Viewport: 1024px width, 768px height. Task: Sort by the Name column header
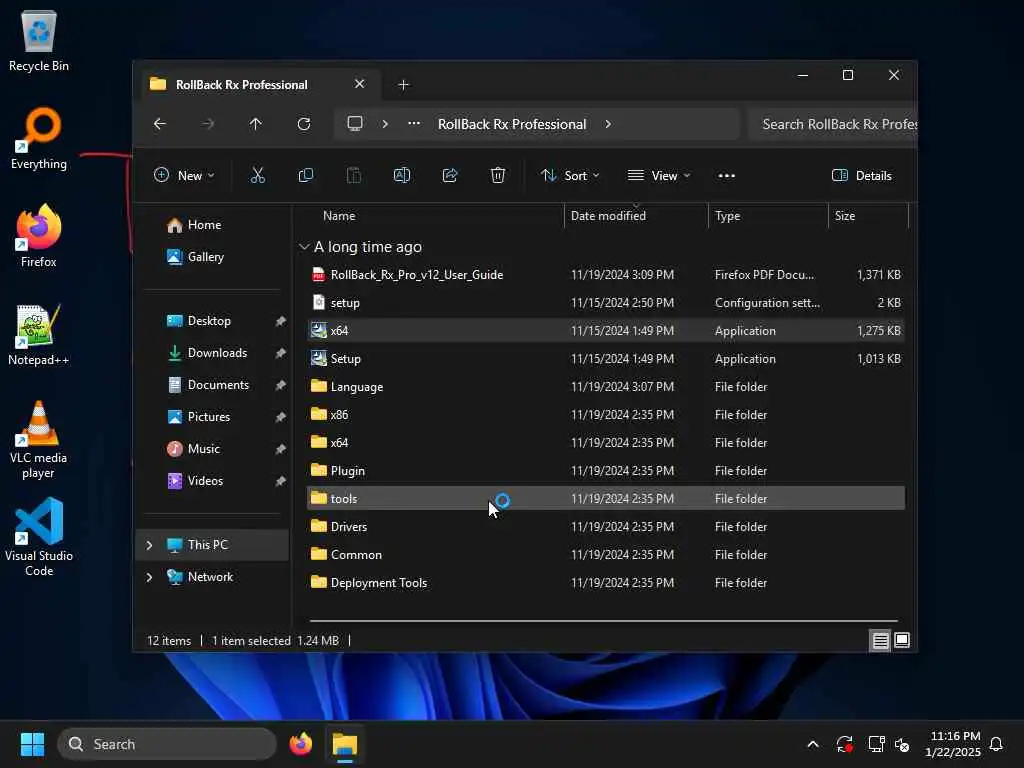(x=339, y=216)
